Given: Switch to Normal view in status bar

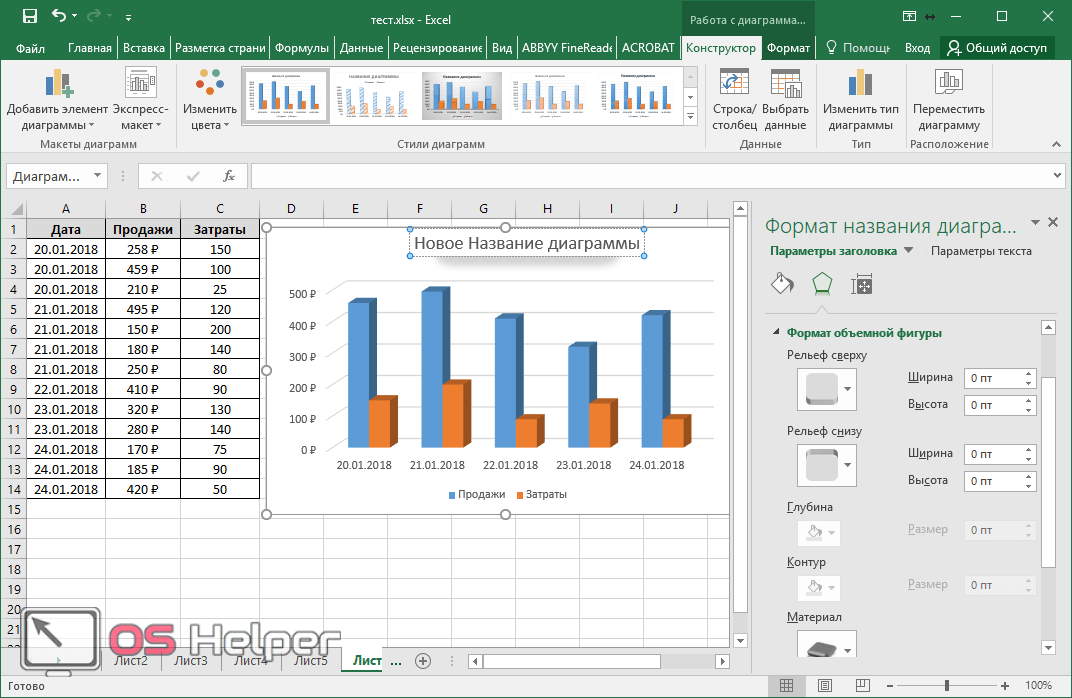Looking at the screenshot, I should pos(787,686).
